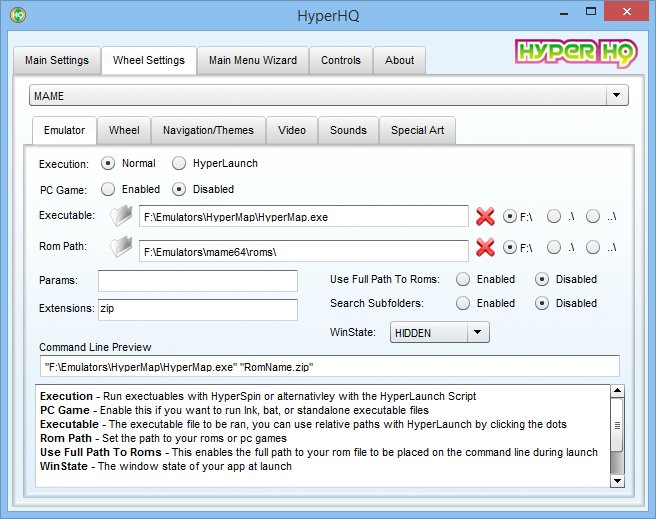Open the Main Menu Wizard tab
The height and width of the screenshot is (519, 656).
tap(253, 60)
